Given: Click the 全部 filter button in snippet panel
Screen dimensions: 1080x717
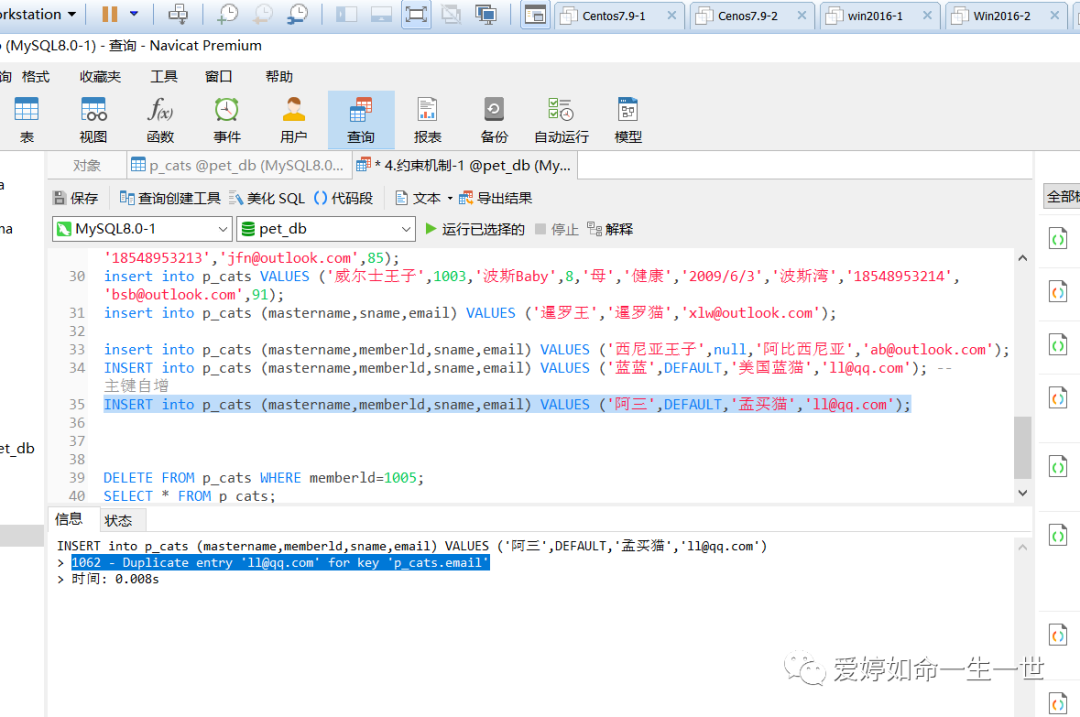Looking at the screenshot, I should 1062,197.
